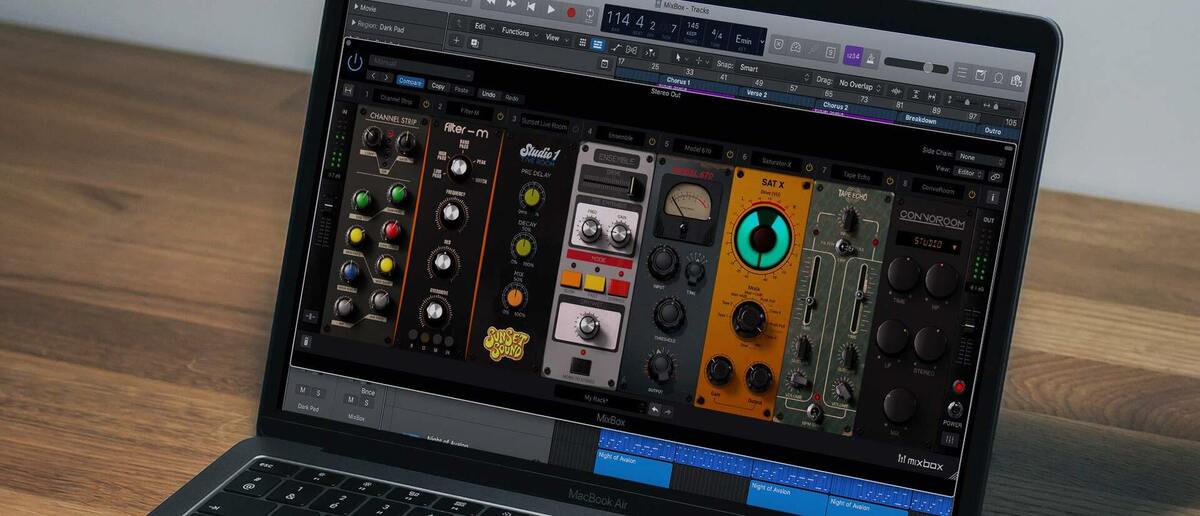Adjust the master volume slider
The image size is (1200, 516).
[x=917, y=66]
